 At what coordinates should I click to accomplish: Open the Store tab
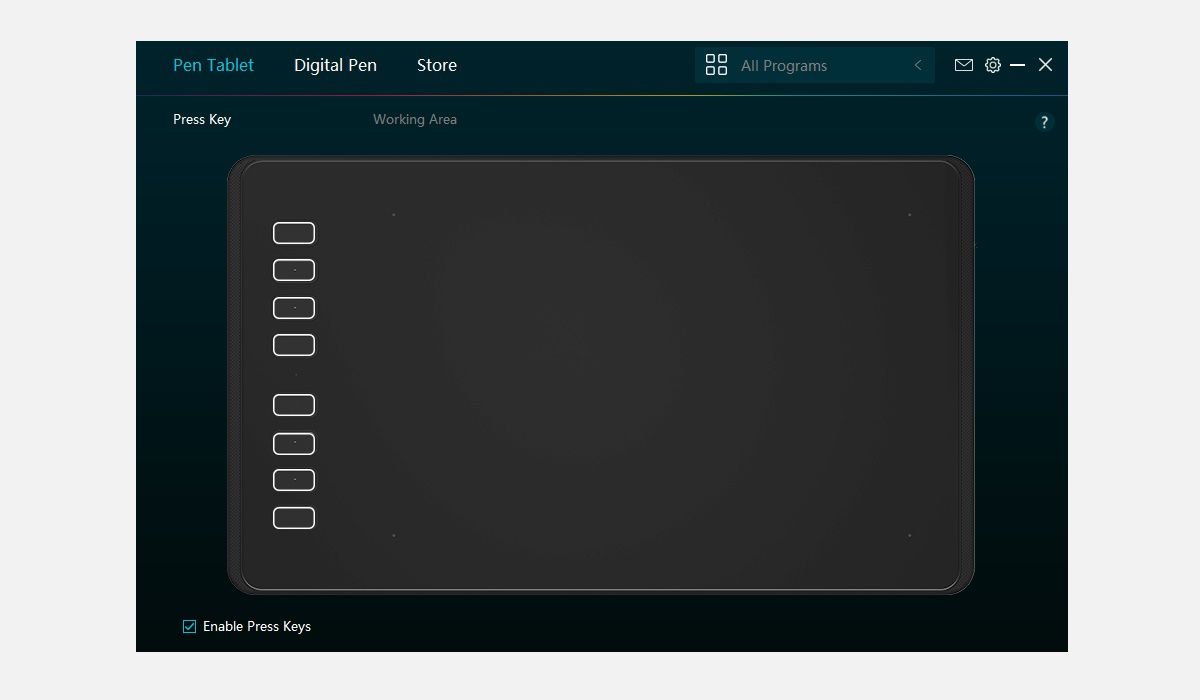pos(436,65)
